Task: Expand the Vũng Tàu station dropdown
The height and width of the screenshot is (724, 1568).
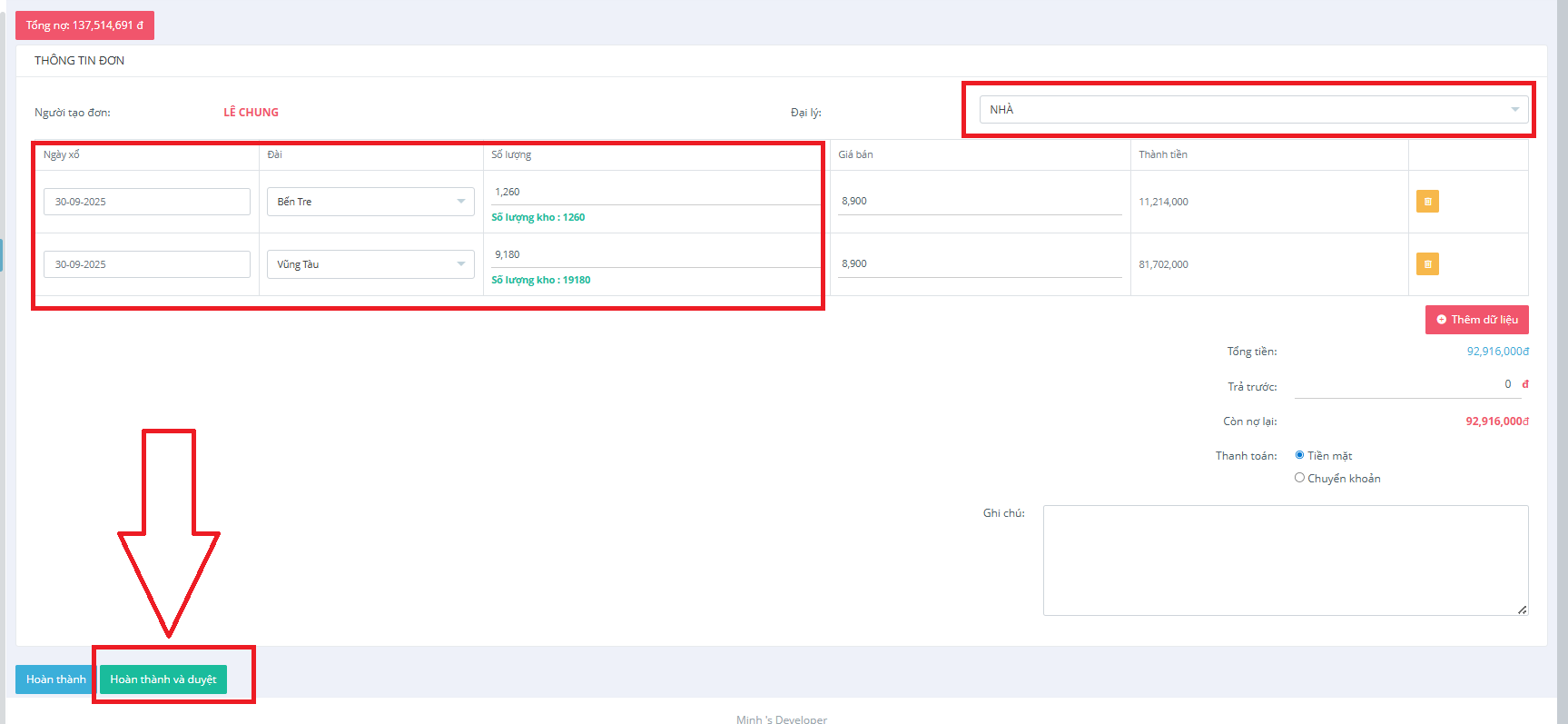Action: [x=370, y=264]
